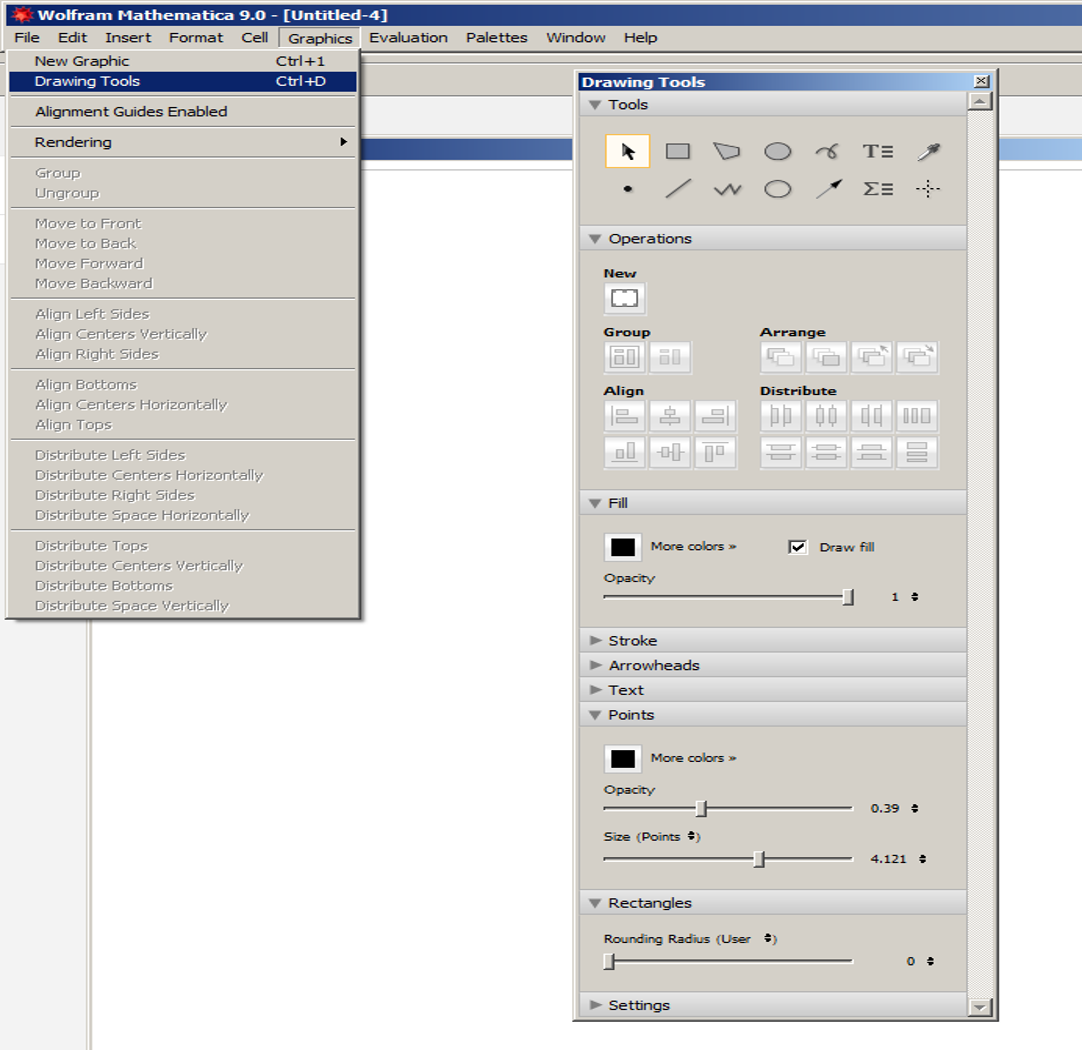Click the Align left sides icon

point(624,415)
